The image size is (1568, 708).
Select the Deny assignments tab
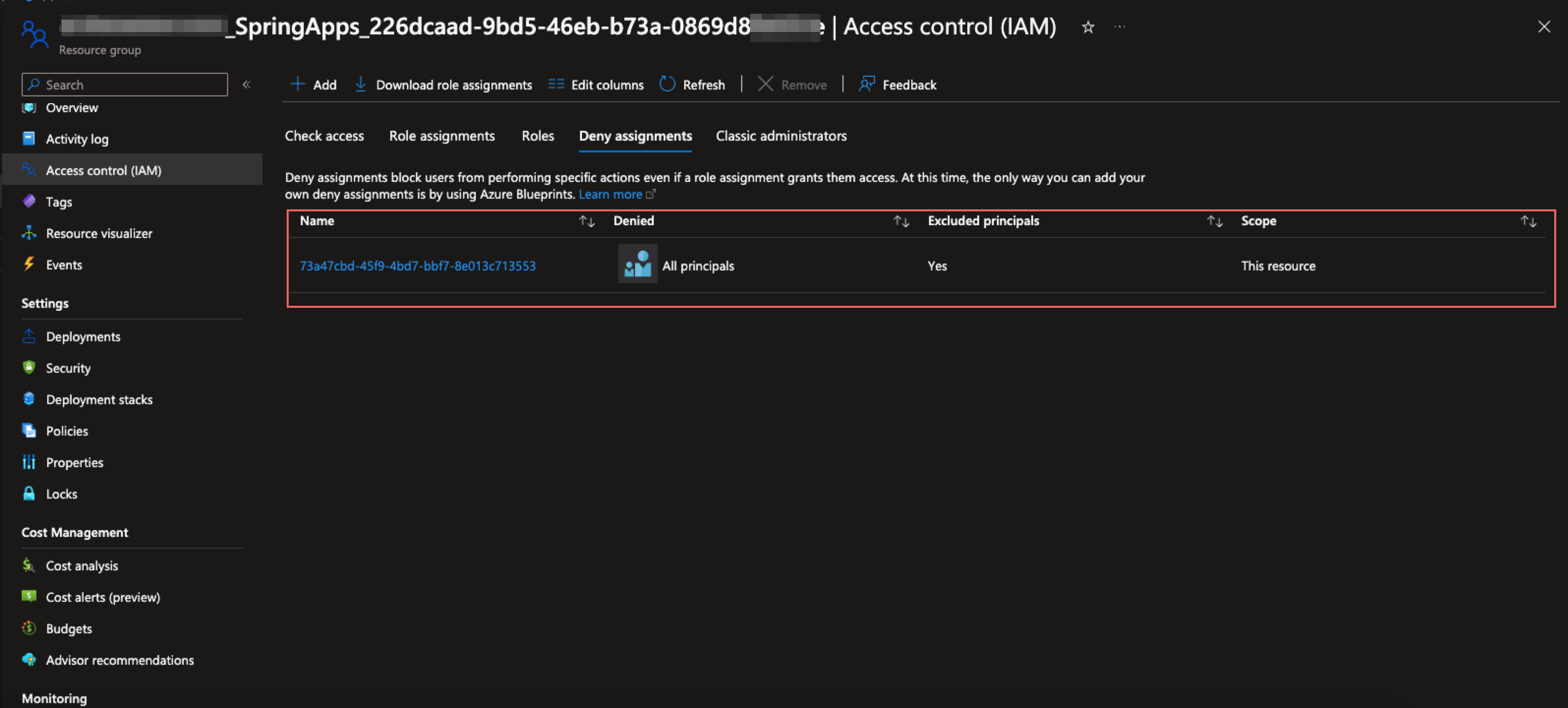pos(636,136)
